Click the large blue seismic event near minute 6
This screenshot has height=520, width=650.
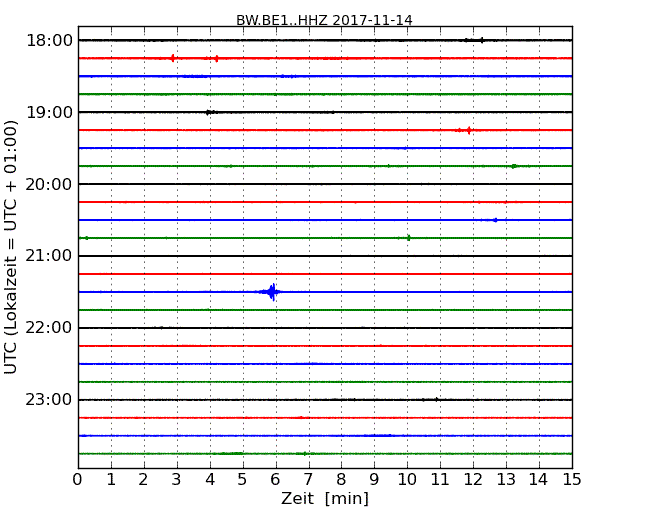[272, 292]
